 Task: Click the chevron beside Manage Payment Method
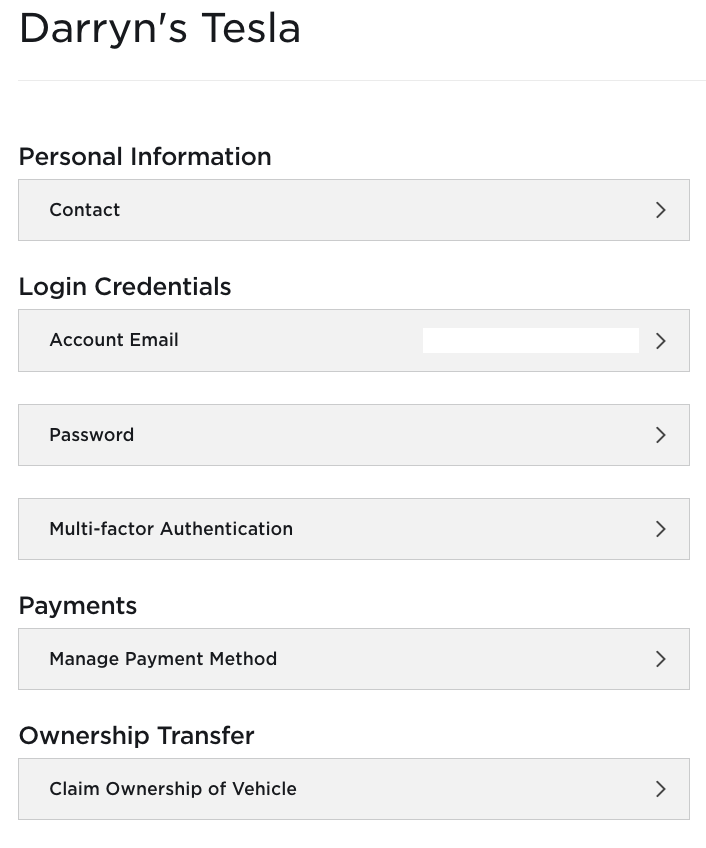(x=660, y=659)
